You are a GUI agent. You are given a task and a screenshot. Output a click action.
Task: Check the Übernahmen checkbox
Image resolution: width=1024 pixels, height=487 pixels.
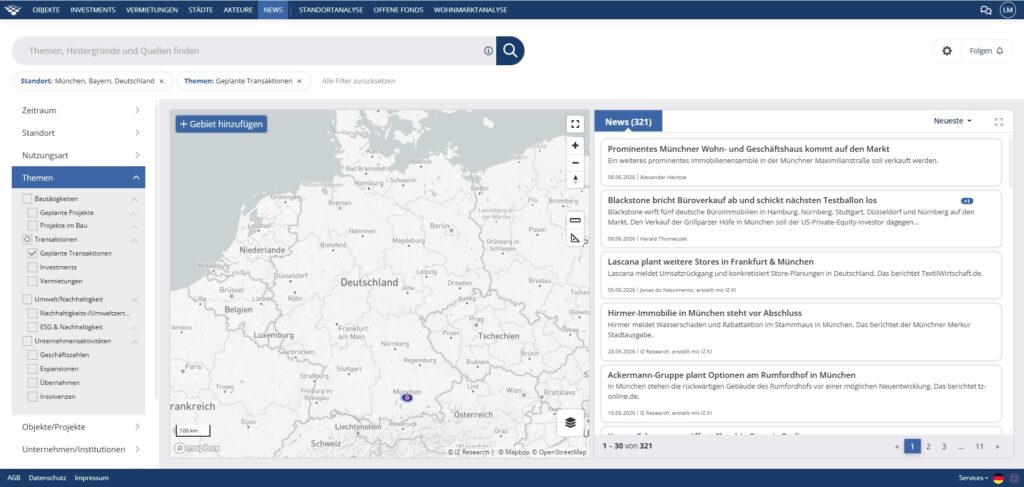(32, 383)
